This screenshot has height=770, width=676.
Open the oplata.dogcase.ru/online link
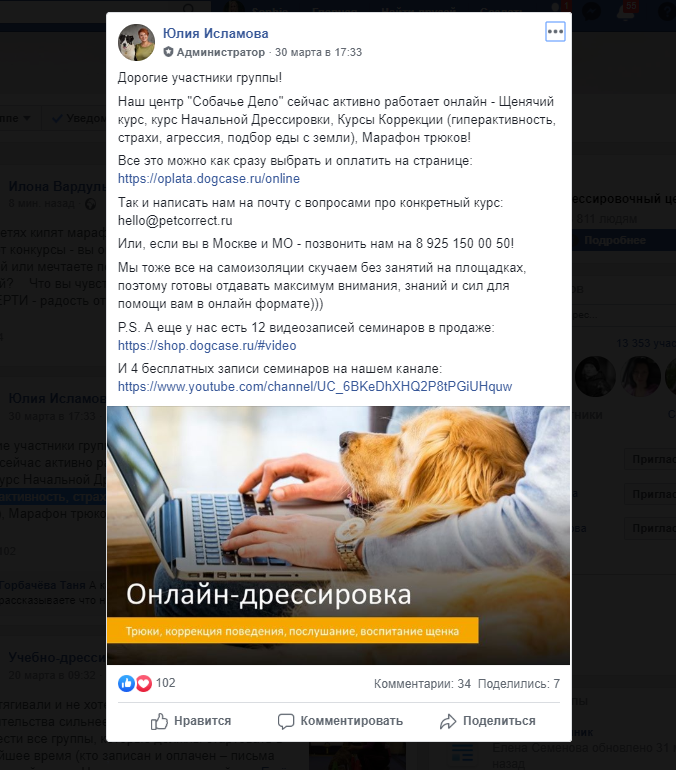pyautogui.click(x=209, y=178)
